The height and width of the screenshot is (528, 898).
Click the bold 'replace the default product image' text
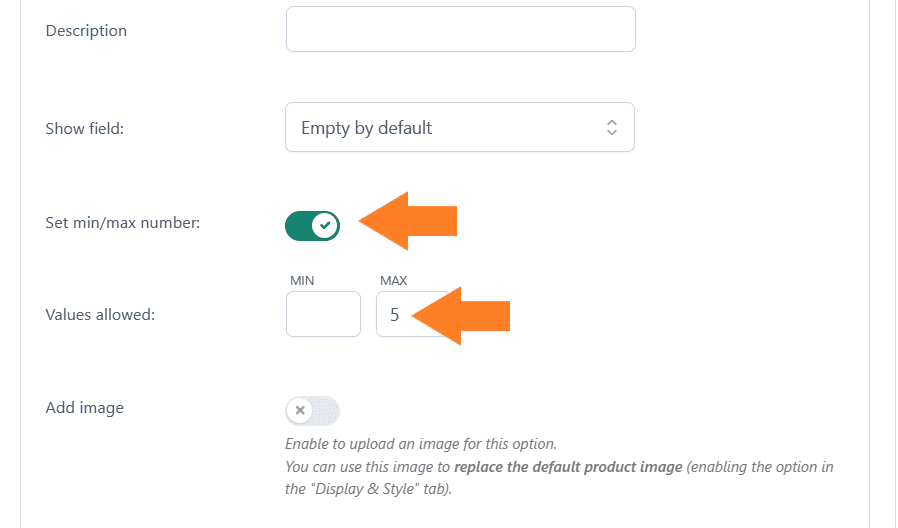568,467
